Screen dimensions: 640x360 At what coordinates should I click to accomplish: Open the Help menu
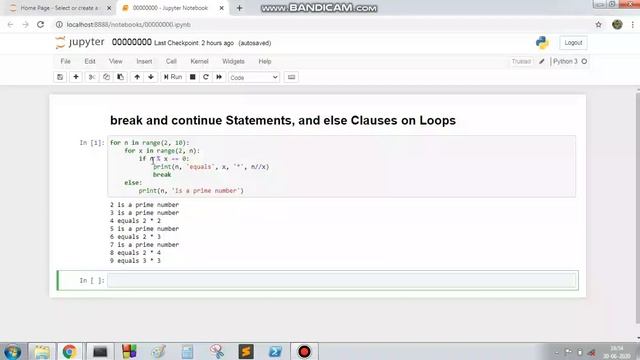pos(264,61)
